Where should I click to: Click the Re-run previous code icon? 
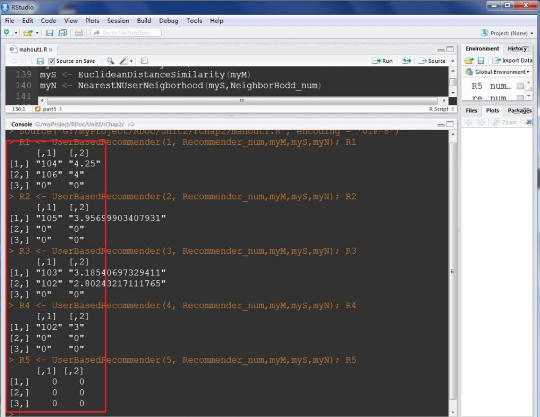tap(407, 61)
